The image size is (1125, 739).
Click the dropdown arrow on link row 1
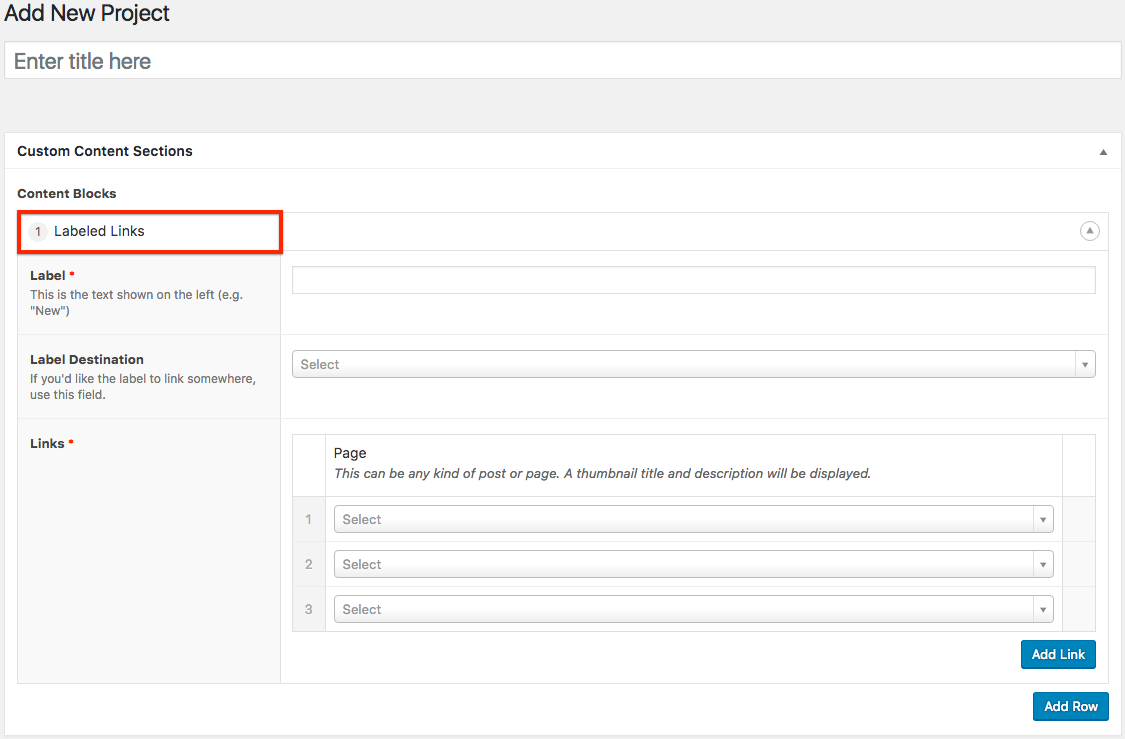click(1042, 520)
